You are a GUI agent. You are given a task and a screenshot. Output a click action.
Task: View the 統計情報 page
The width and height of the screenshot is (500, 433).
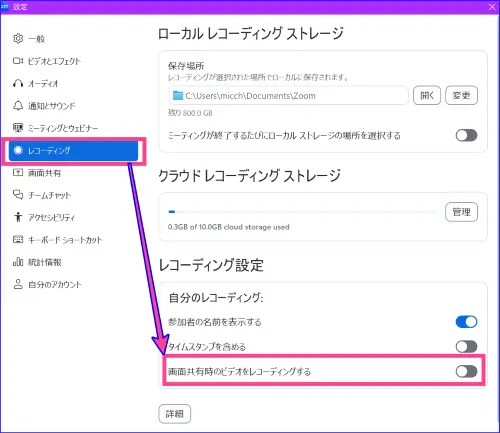pos(73,262)
